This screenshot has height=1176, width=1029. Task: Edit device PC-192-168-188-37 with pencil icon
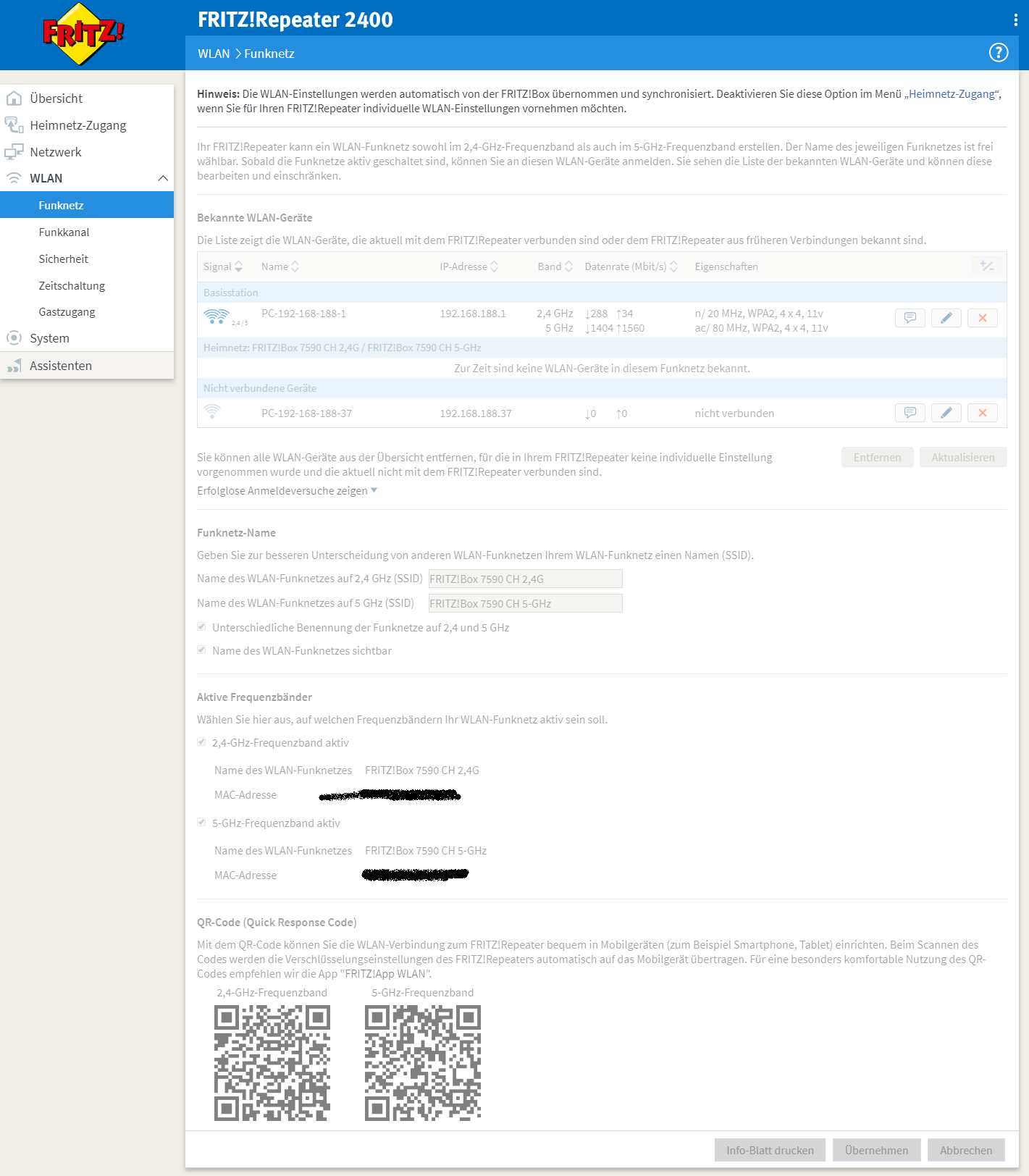(x=946, y=413)
